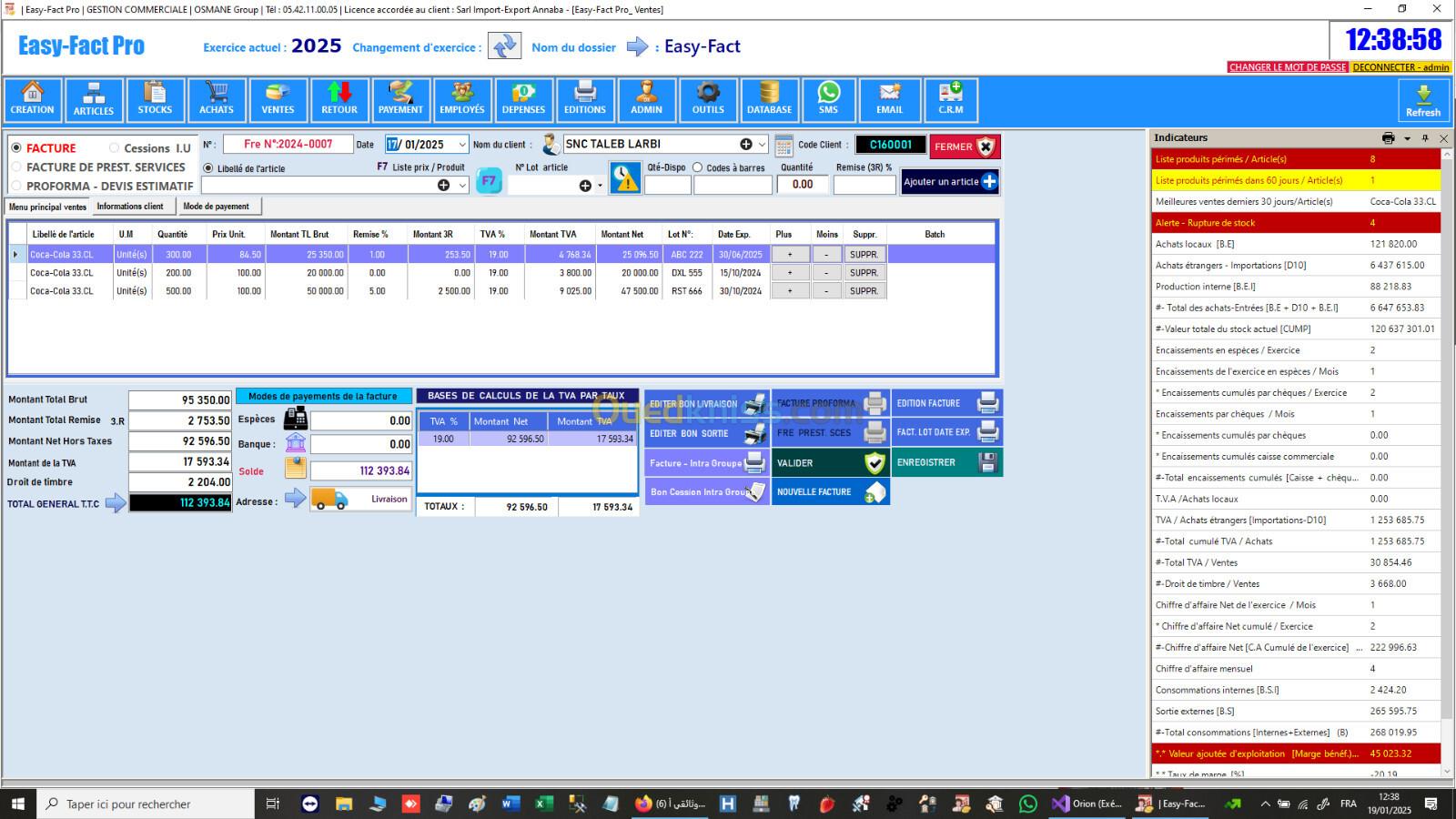Screen dimensions: 1456x819
Task: Open the ACHATS shopping cart module
Action: (x=217, y=99)
